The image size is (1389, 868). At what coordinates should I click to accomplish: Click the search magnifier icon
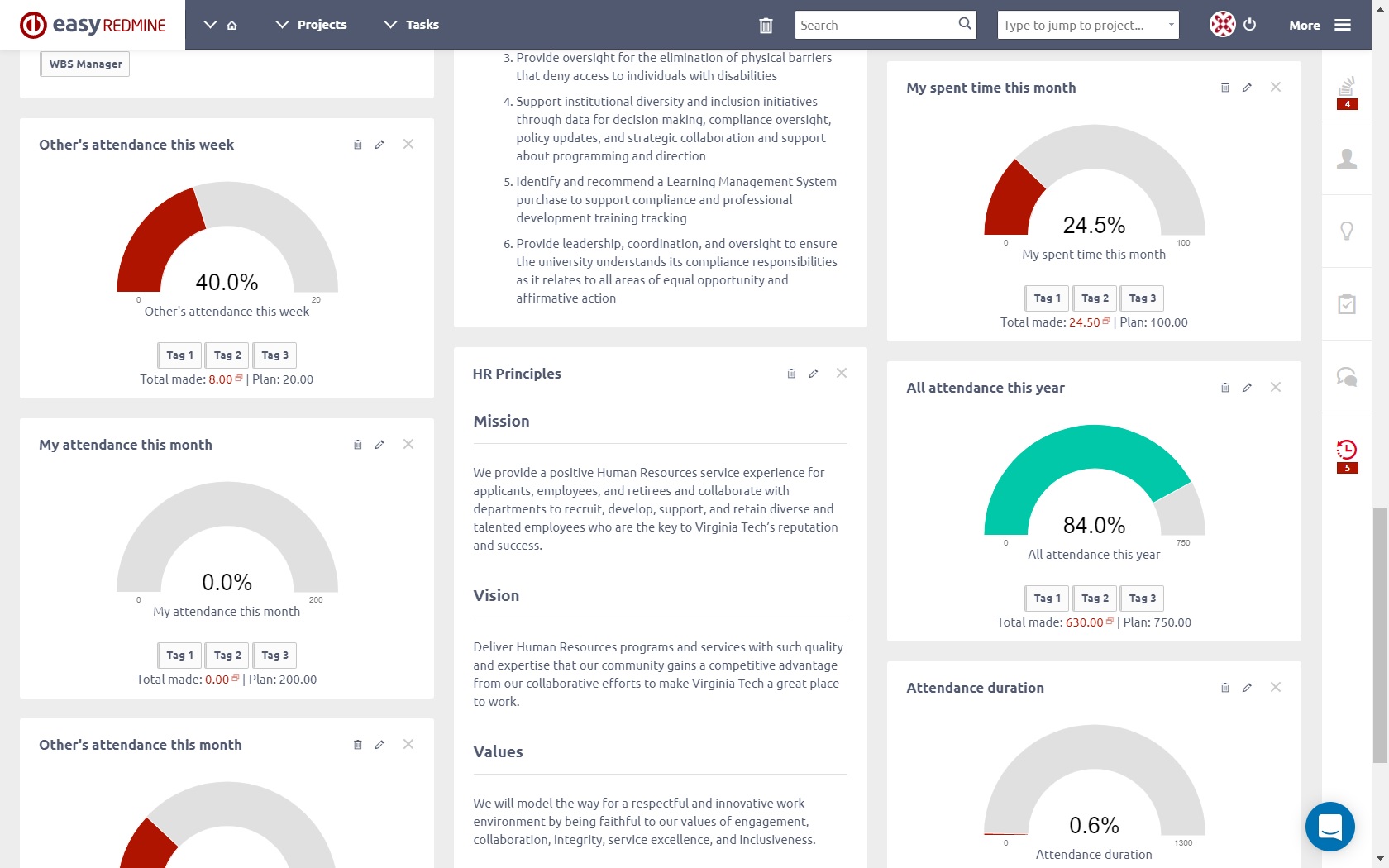point(964,24)
